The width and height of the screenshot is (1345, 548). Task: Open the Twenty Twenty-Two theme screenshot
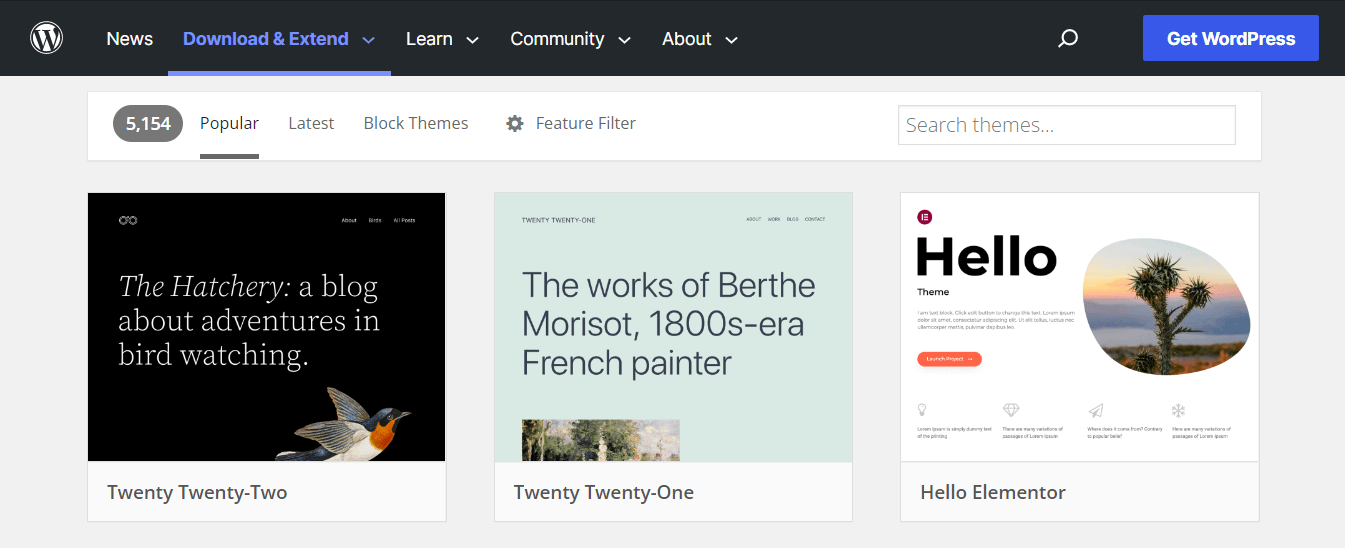267,327
